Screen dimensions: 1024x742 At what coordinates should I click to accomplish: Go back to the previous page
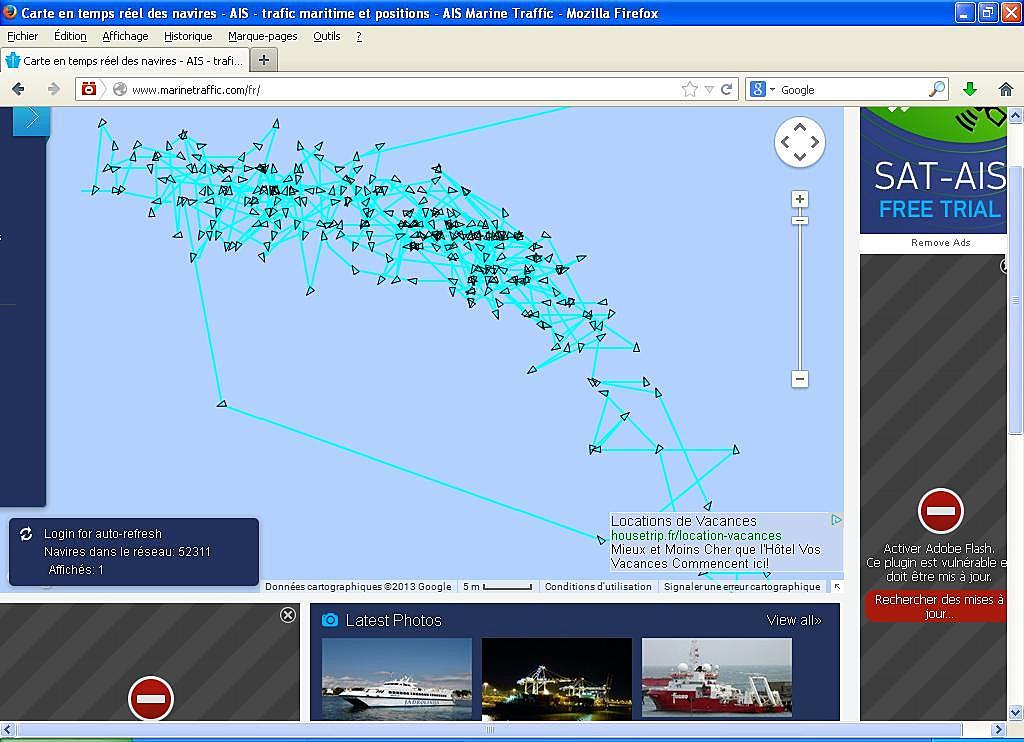coord(18,89)
